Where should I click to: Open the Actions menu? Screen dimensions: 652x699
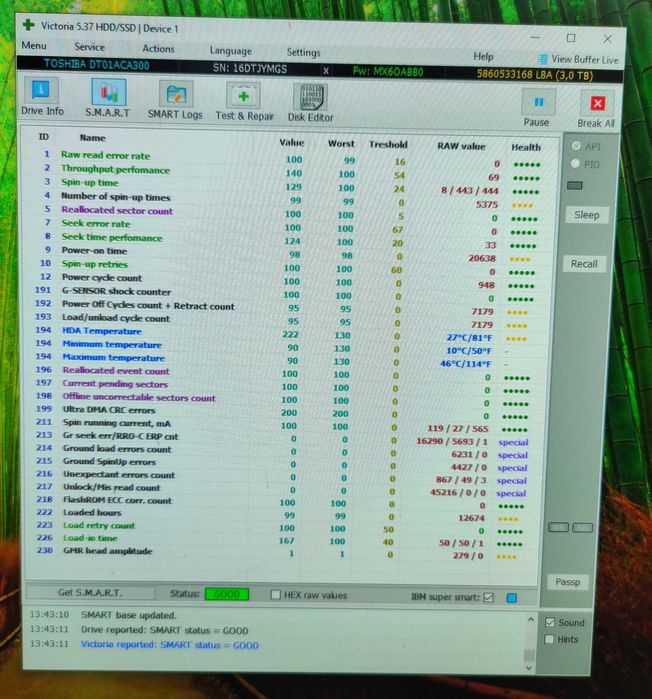(x=158, y=49)
